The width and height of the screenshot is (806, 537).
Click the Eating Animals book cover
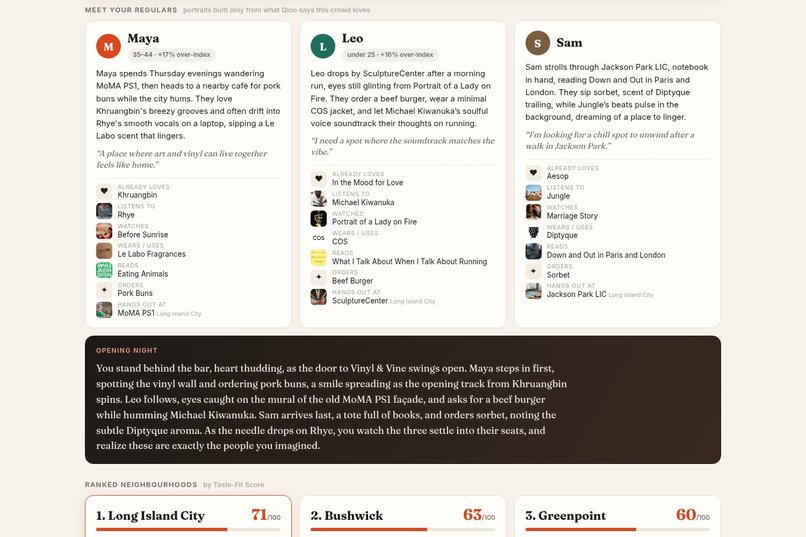[104, 270]
